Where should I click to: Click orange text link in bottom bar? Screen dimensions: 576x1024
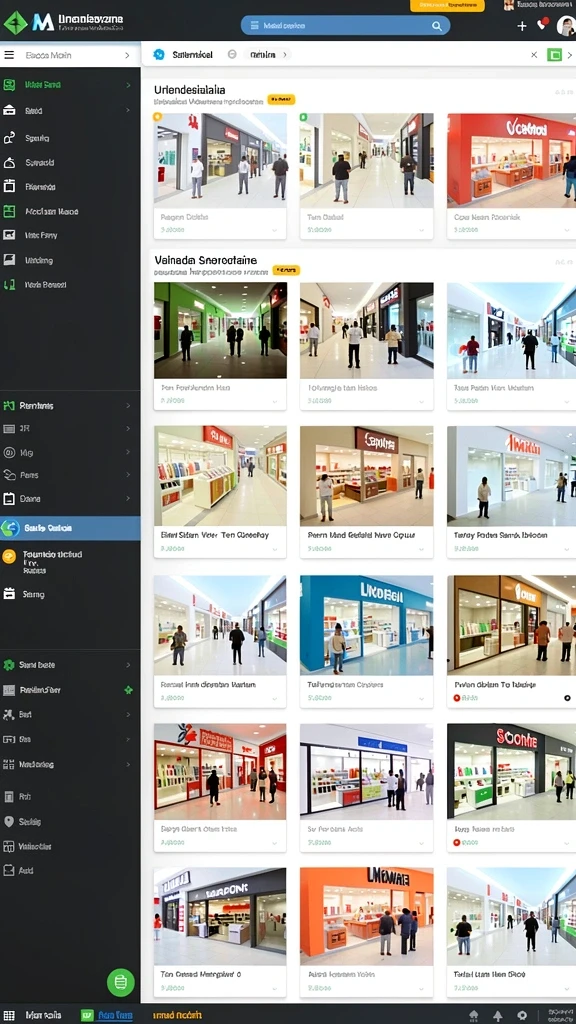(176, 1016)
